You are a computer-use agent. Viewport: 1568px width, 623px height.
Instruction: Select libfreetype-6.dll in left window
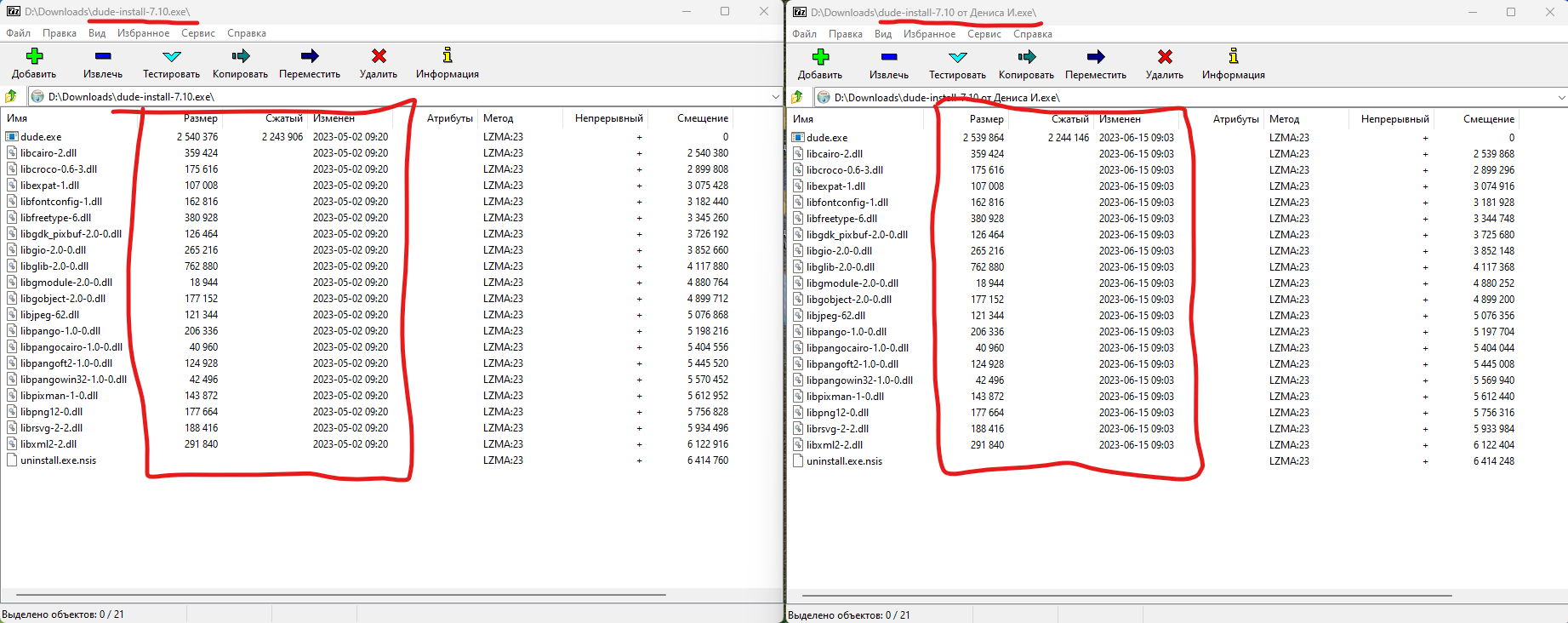coord(55,218)
